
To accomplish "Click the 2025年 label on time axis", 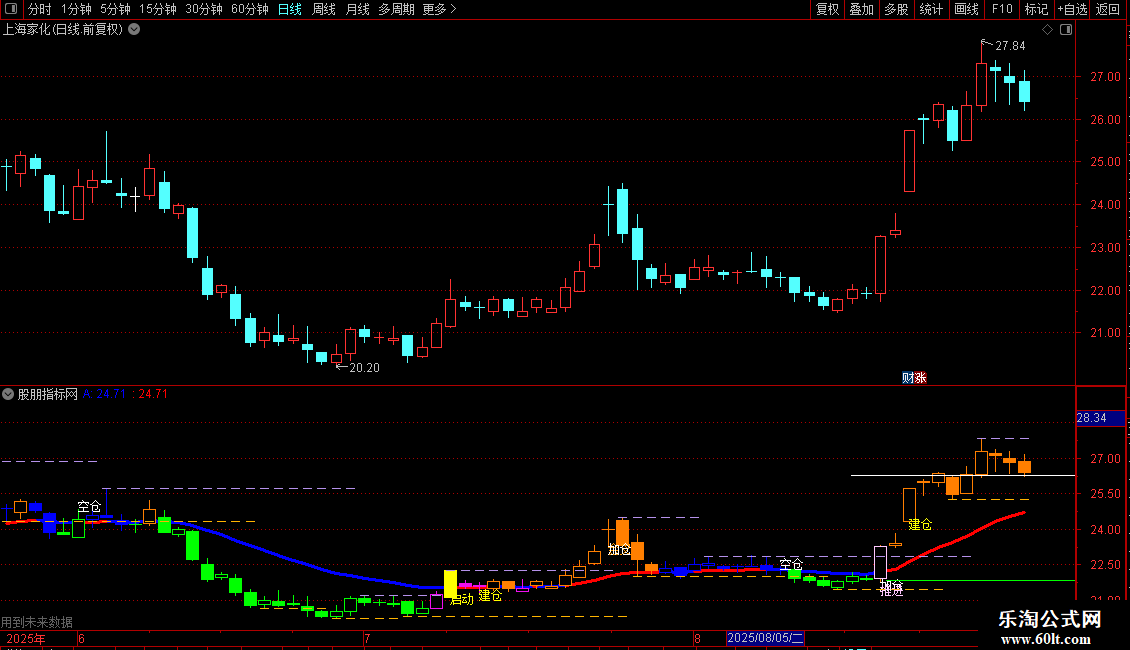I will coord(26,638).
